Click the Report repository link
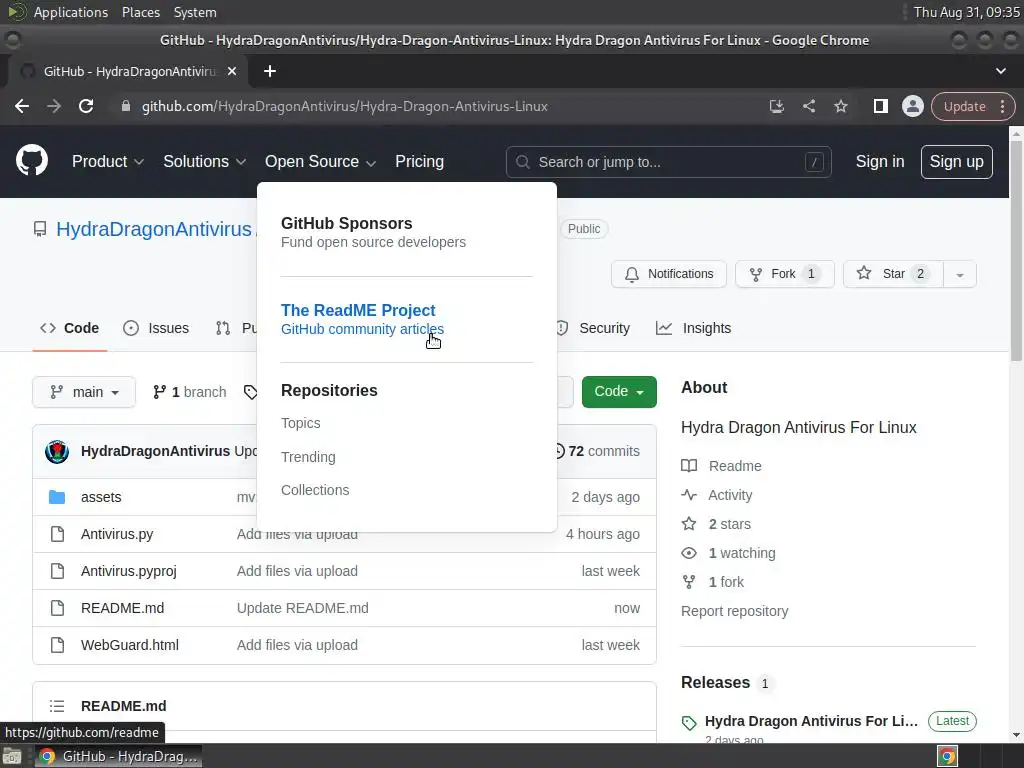The height and width of the screenshot is (768, 1024). tap(734, 611)
